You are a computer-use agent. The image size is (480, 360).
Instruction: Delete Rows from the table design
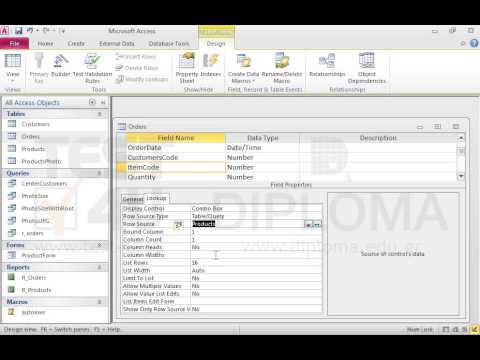click(x=137, y=68)
